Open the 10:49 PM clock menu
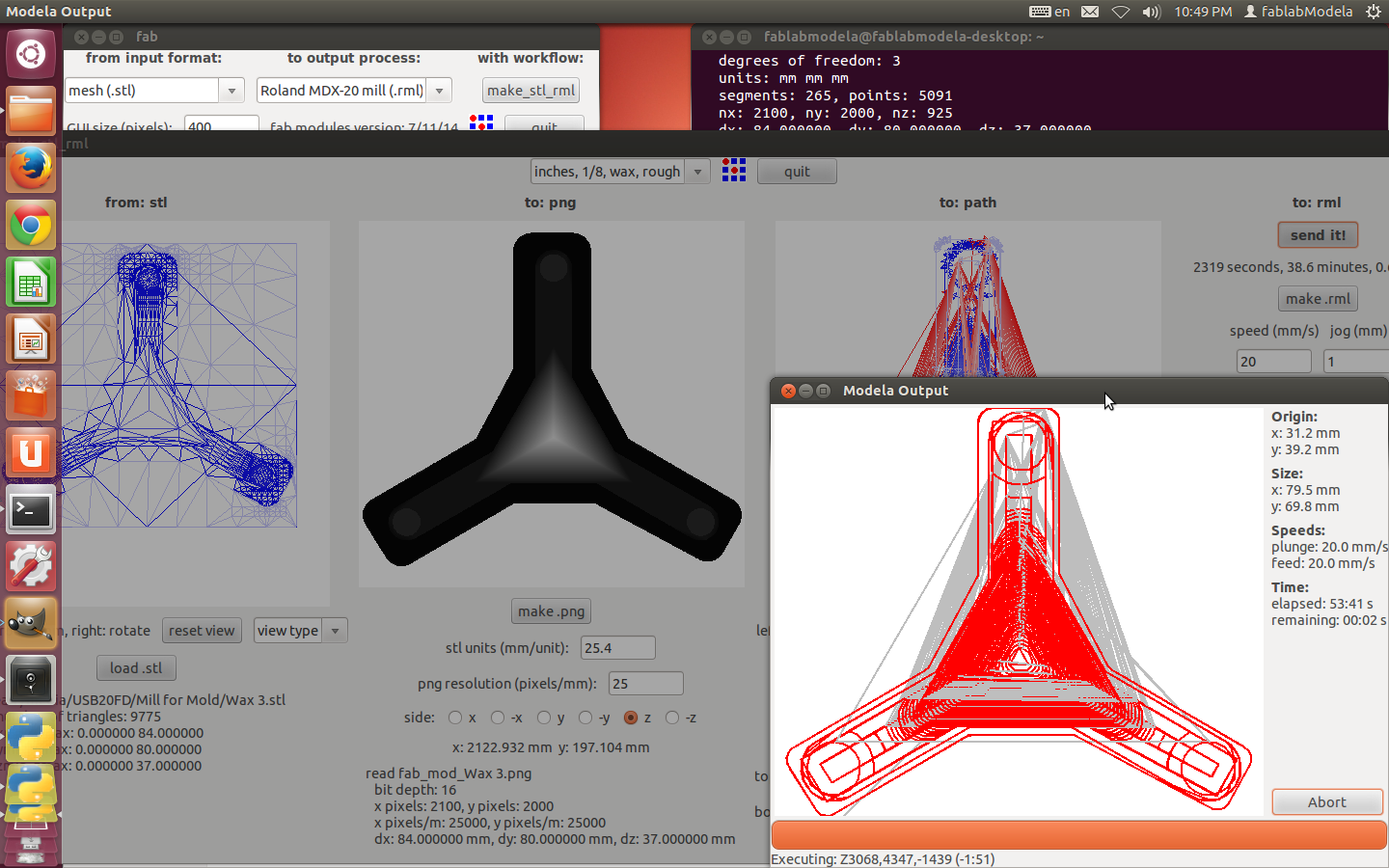This screenshot has width=1389, height=868. coord(1203,12)
